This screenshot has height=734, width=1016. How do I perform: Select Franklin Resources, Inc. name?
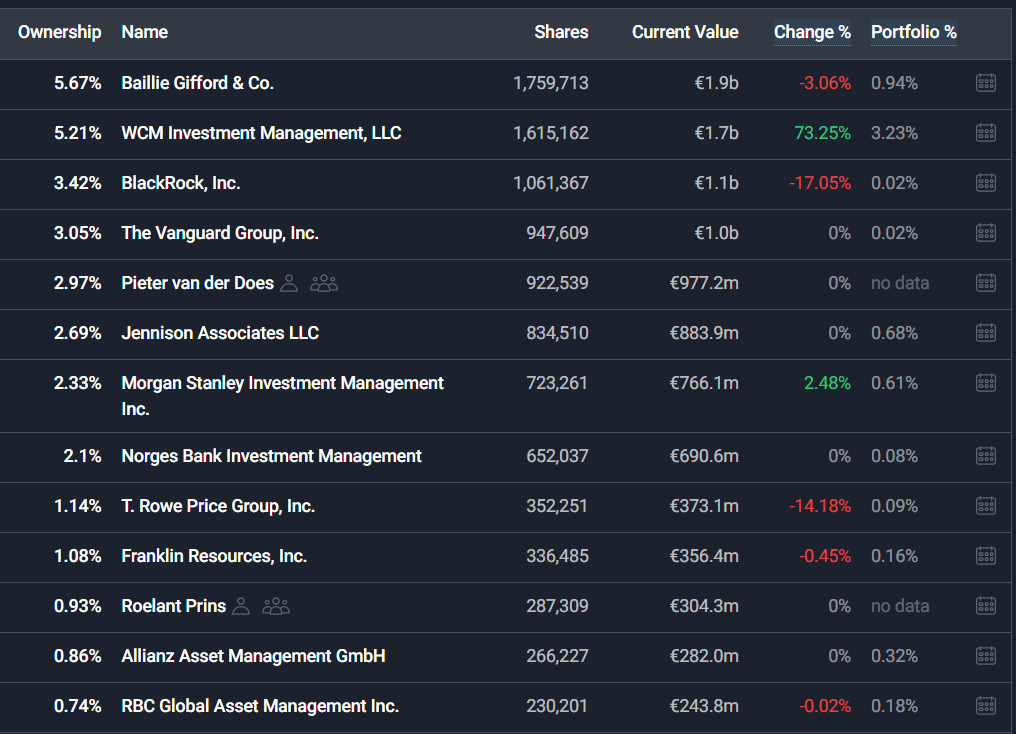click(214, 556)
